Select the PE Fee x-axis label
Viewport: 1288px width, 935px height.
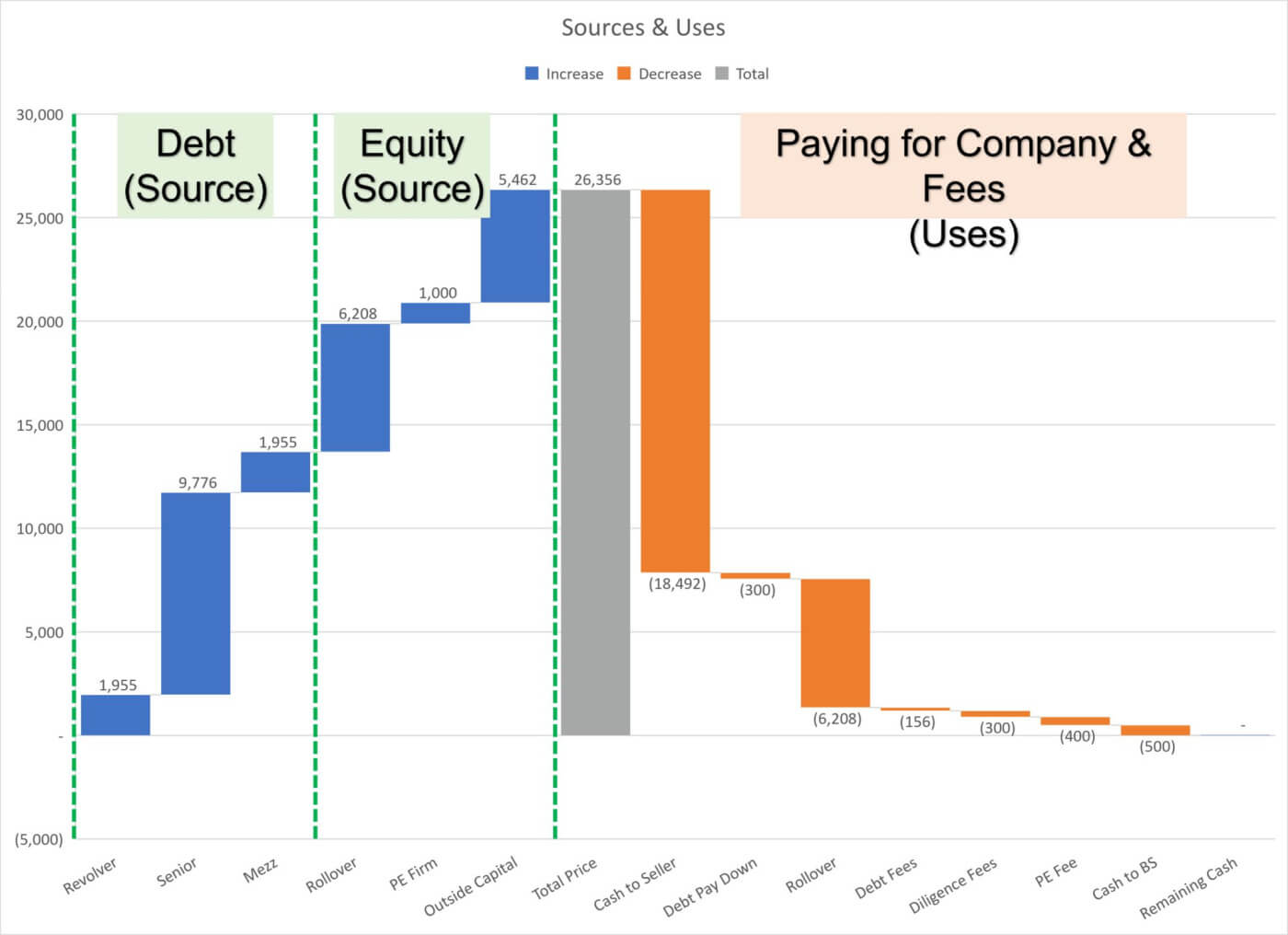(1055, 872)
